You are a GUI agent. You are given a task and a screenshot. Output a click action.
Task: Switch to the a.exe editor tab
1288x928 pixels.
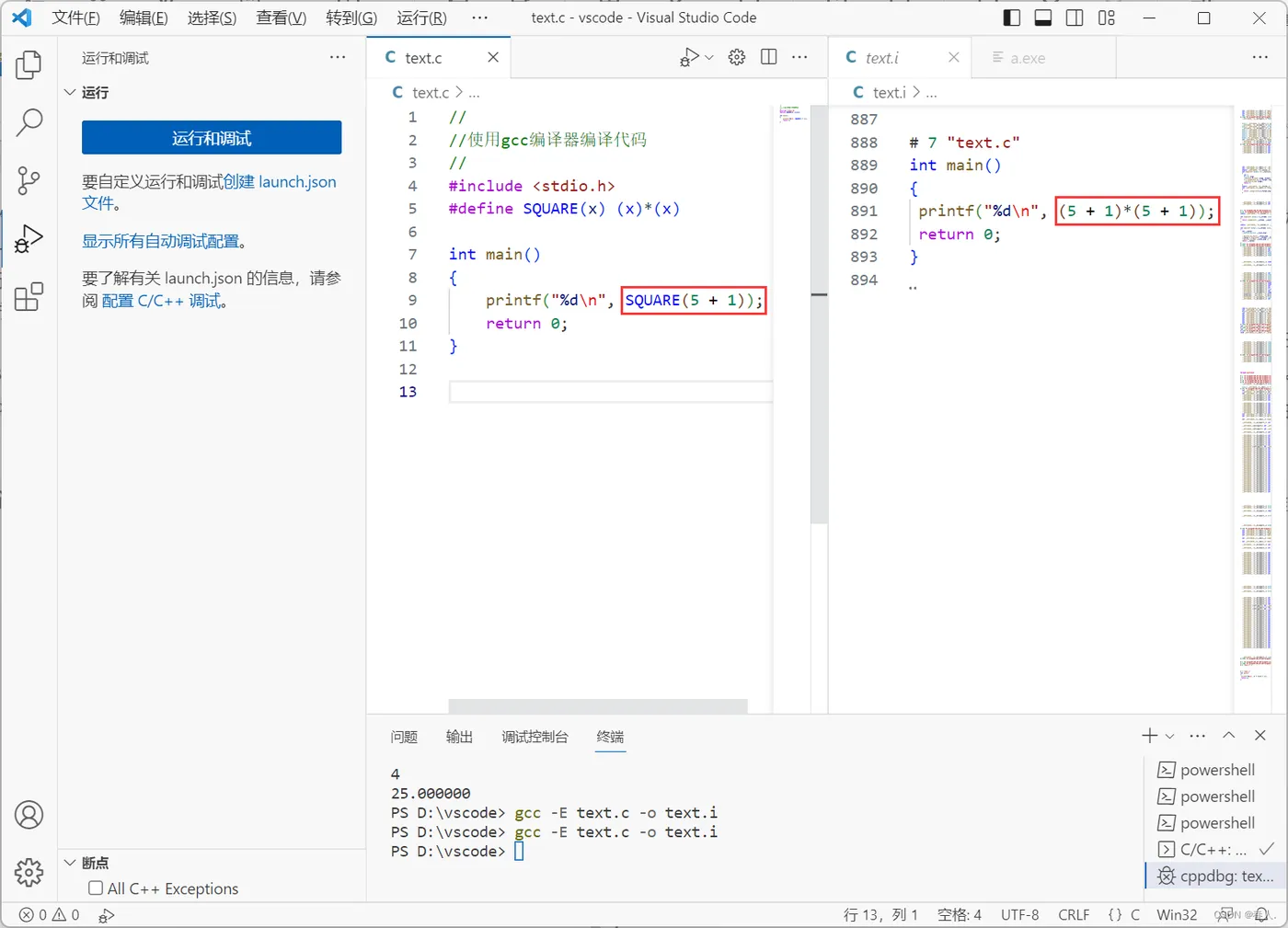pos(1043,57)
